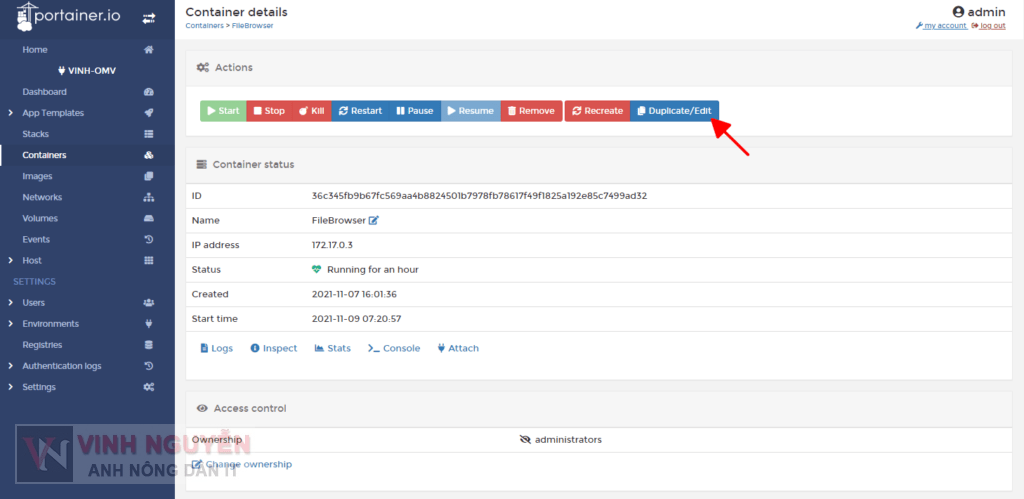Click the green heartbeat status icon
The image size is (1024, 499).
317,269
